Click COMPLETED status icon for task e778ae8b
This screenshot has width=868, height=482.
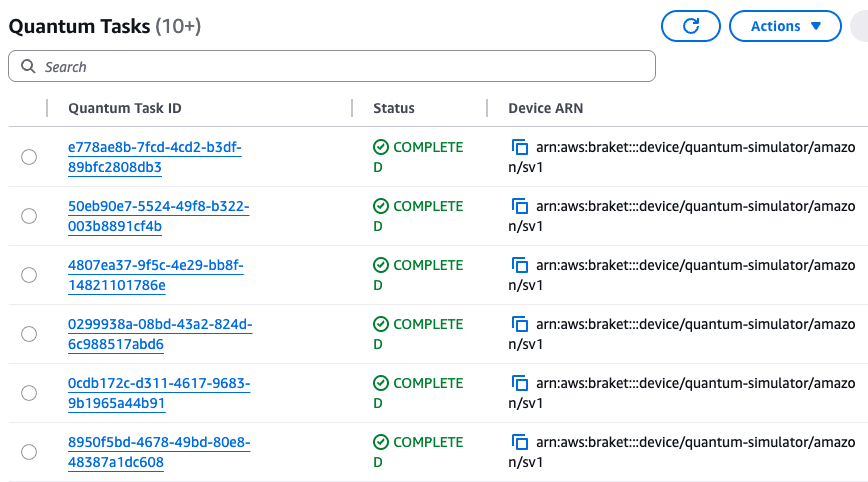point(381,147)
